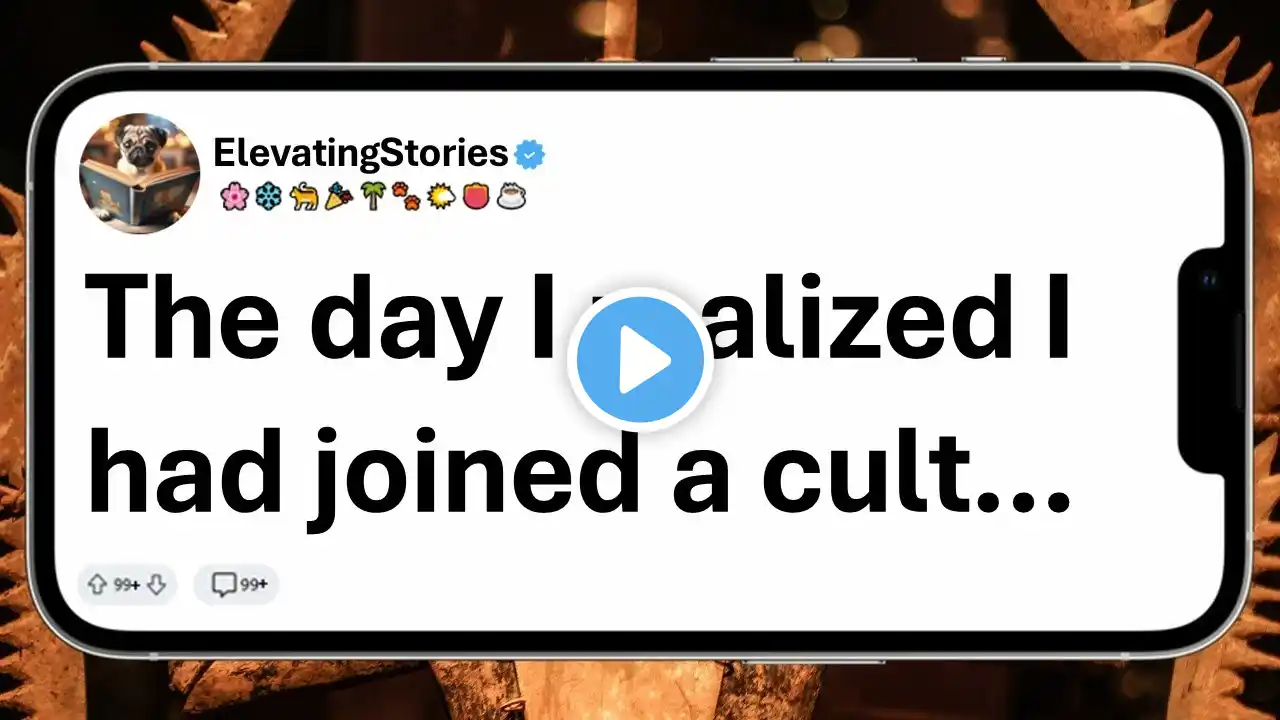1280x720 pixels.
Task: Click the blue verified checkmark badge
Action: tap(530, 154)
